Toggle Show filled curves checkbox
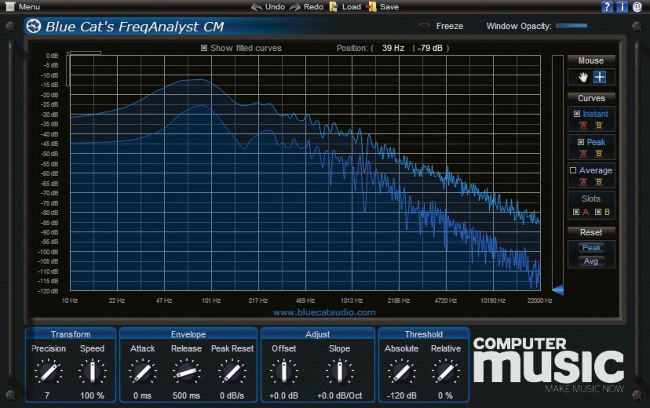Viewport: 650px width, 408px height. coord(204,48)
